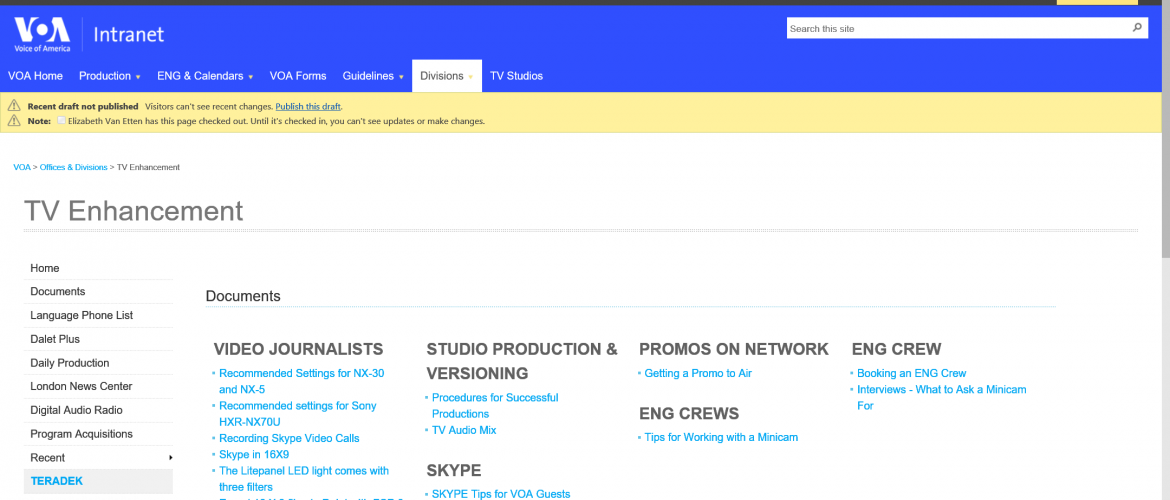Open Procedures for Successful Productions link
Image resolution: width=1170 pixels, height=500 pixels.
495,406
